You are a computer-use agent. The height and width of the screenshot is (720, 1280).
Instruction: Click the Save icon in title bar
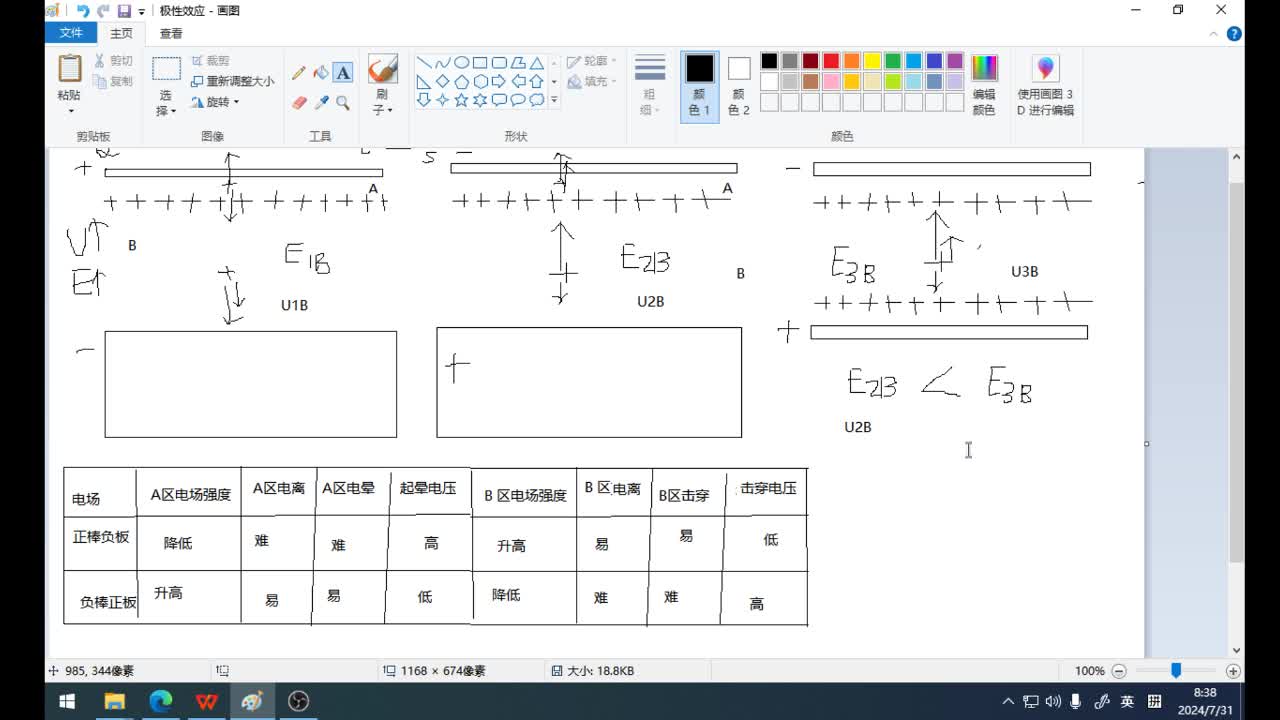(124, 11)
